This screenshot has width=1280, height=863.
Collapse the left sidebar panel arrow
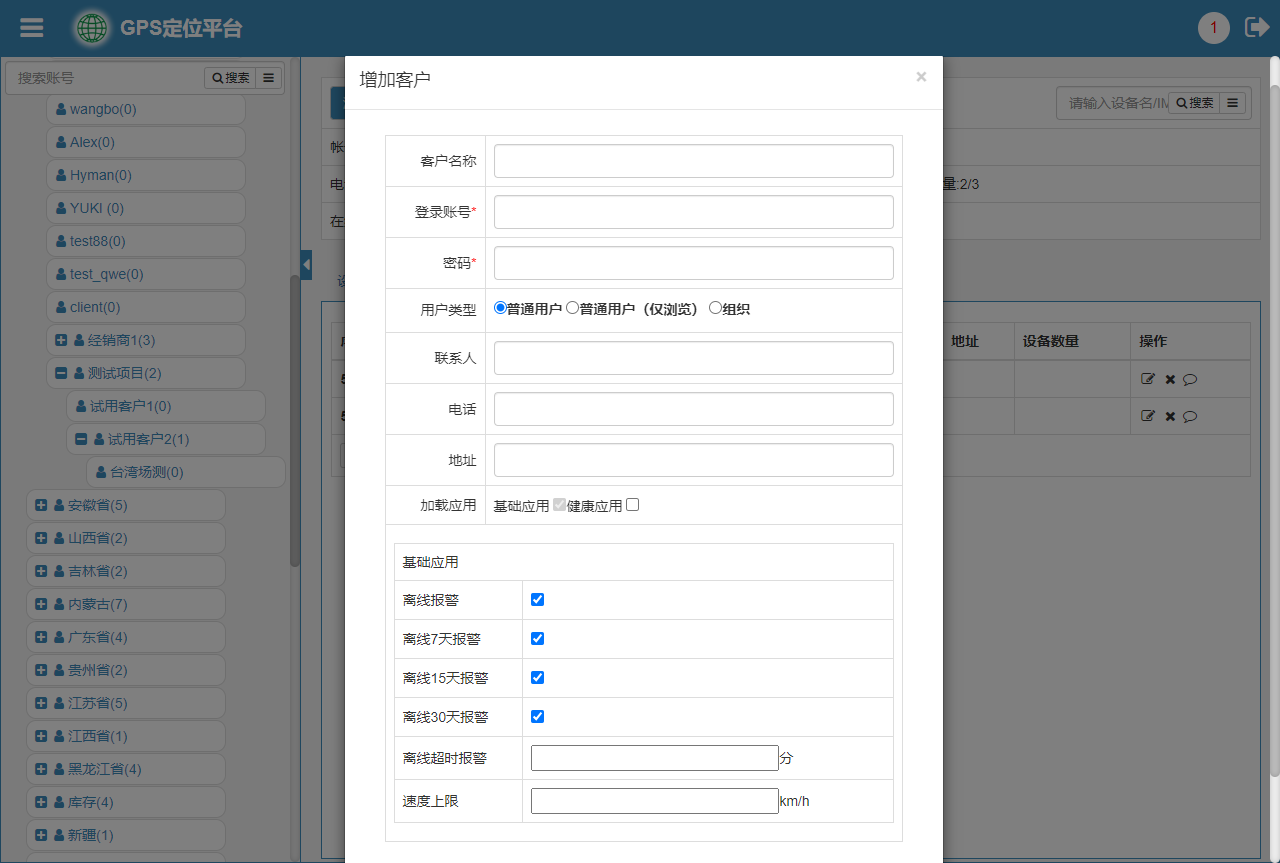(306, 264)
